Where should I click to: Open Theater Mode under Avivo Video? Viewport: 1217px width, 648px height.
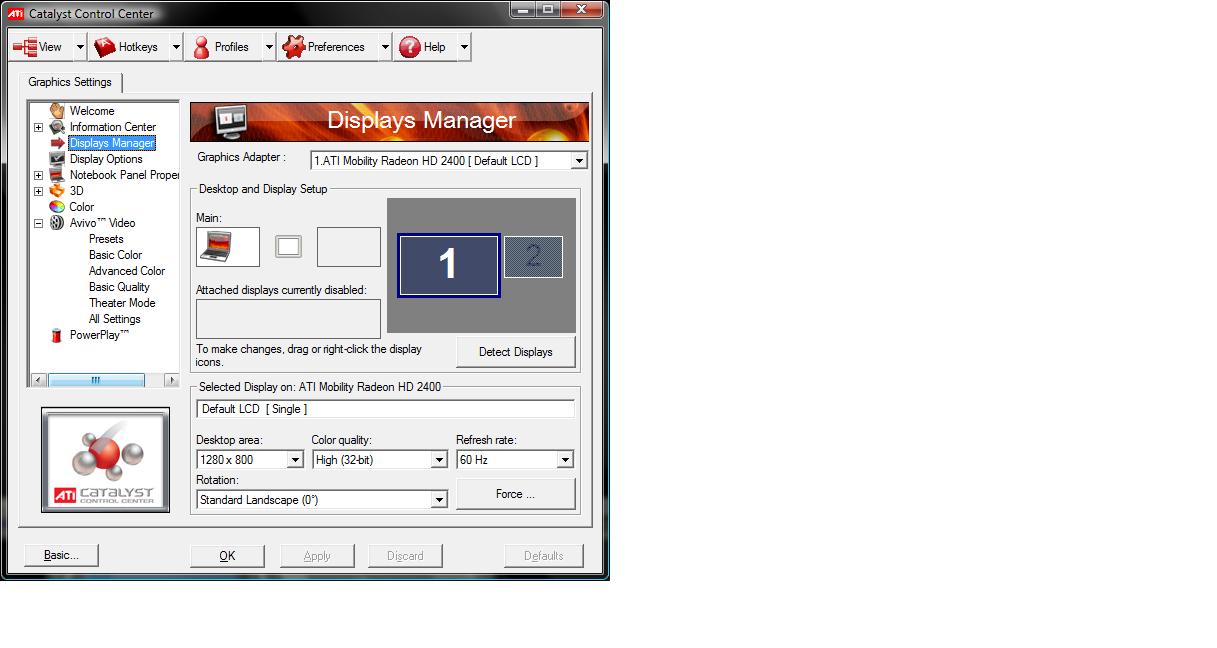tap(122, 303)
